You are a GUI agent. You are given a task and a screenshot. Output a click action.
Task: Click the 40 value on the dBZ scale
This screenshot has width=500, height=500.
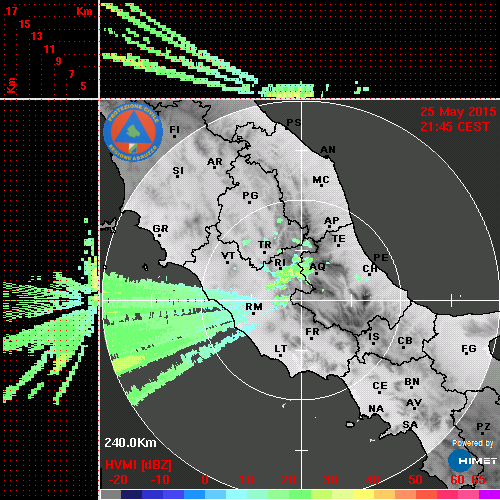coord(373,480)
